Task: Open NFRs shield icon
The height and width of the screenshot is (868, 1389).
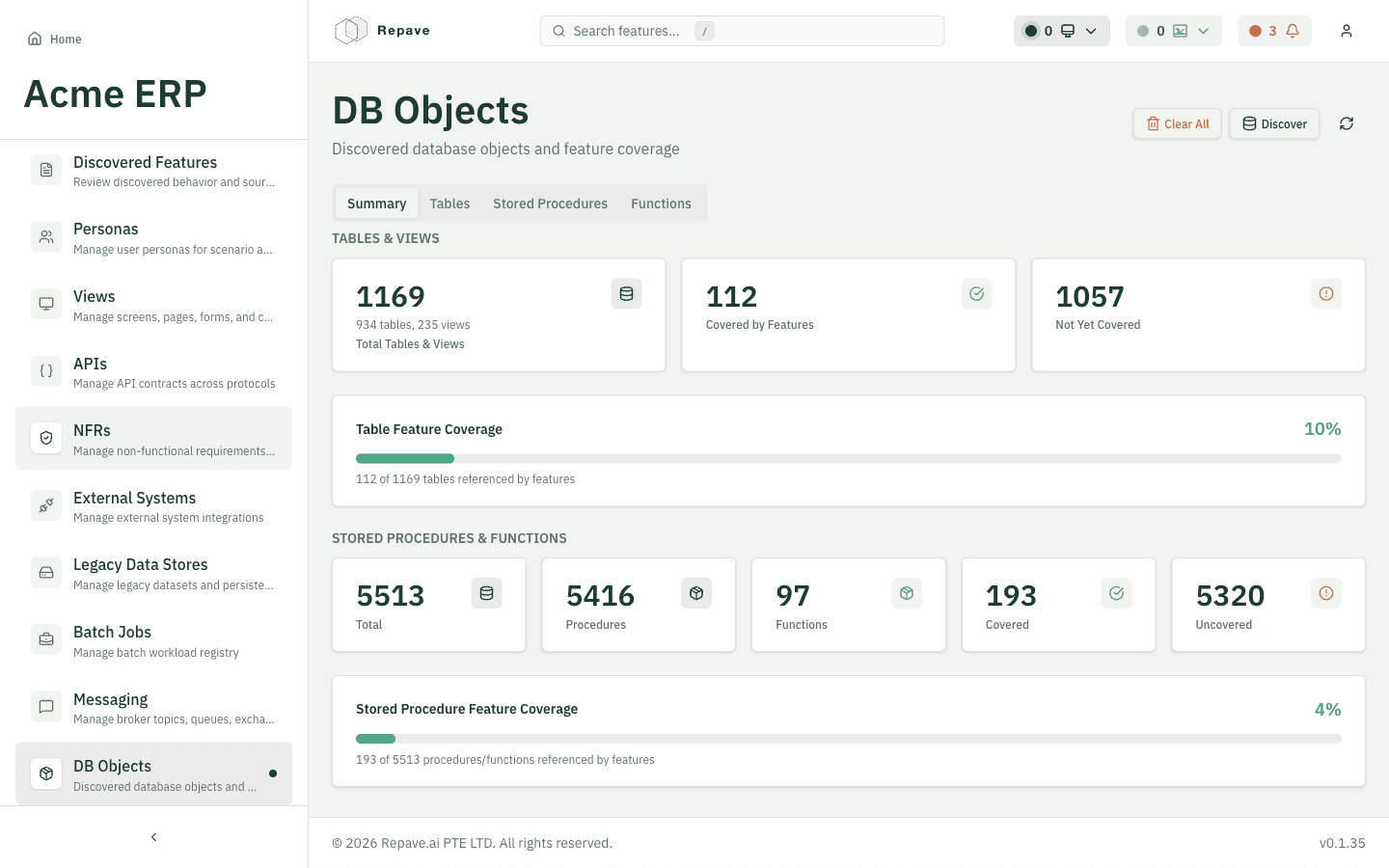Action: click(x=46, y=438)
